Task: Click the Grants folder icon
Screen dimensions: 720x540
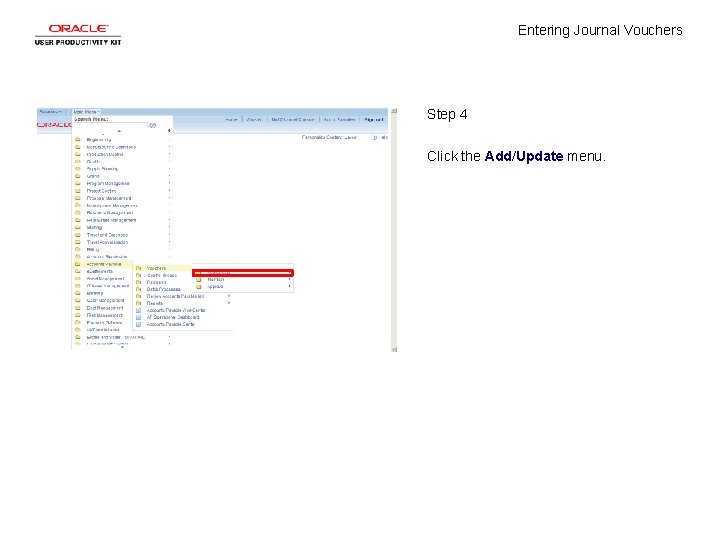Action: click(x=78, y=176)
